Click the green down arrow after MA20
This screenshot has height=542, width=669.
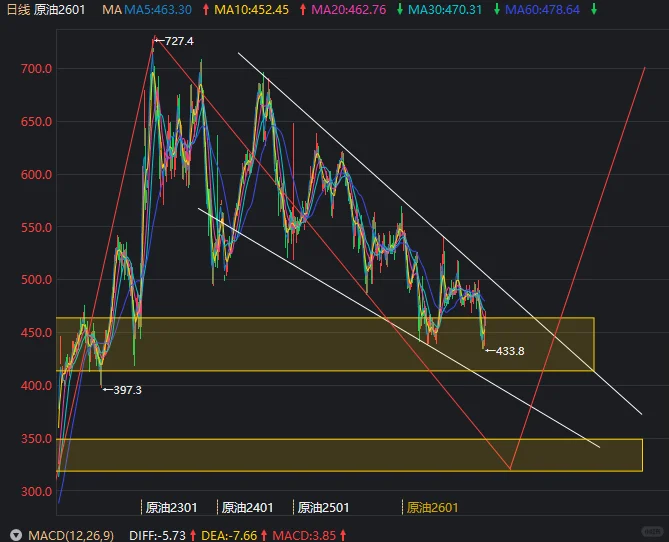[400, 9]
